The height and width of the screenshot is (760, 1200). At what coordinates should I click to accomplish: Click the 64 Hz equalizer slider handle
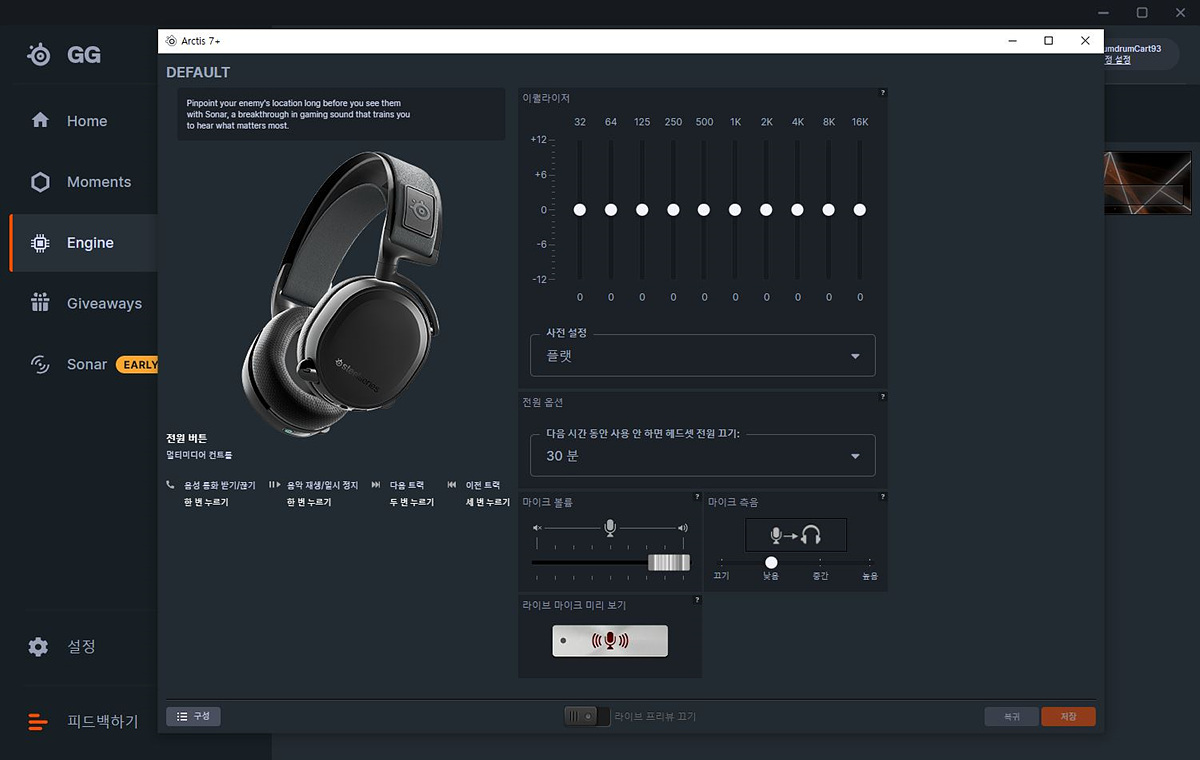611,210
